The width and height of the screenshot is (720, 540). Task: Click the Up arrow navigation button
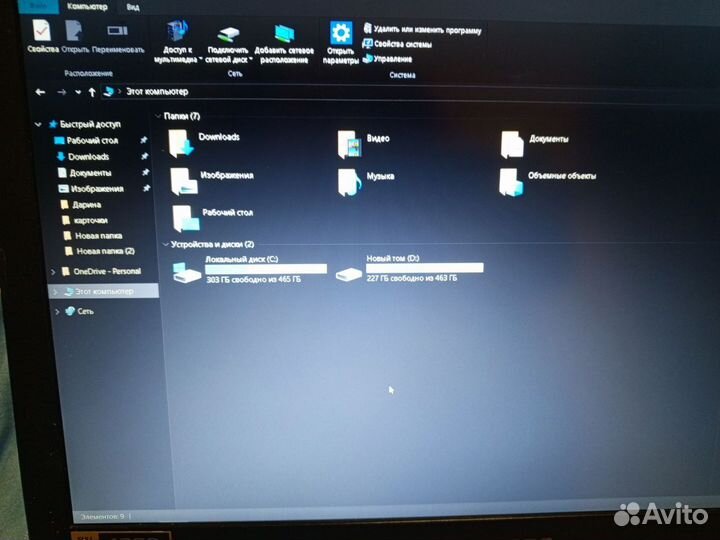click(92, 91)
